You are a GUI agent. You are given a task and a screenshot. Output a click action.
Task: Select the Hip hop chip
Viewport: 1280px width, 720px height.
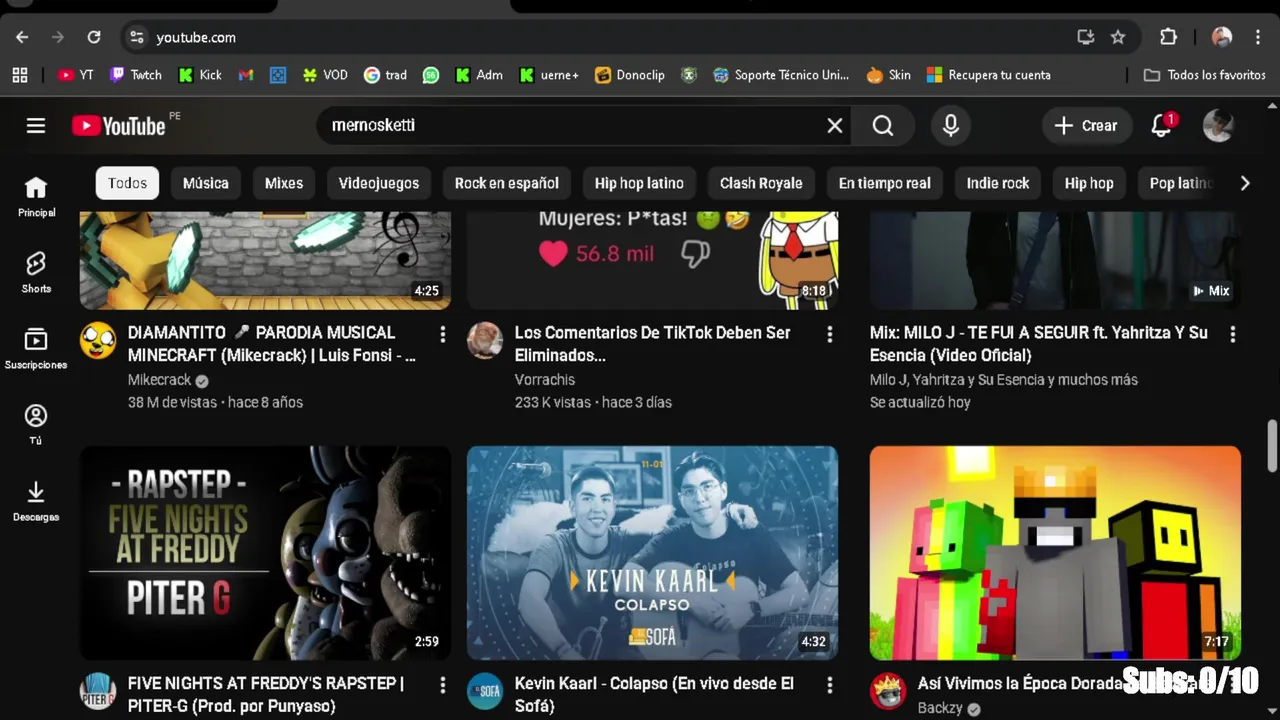click(1089, 183)
